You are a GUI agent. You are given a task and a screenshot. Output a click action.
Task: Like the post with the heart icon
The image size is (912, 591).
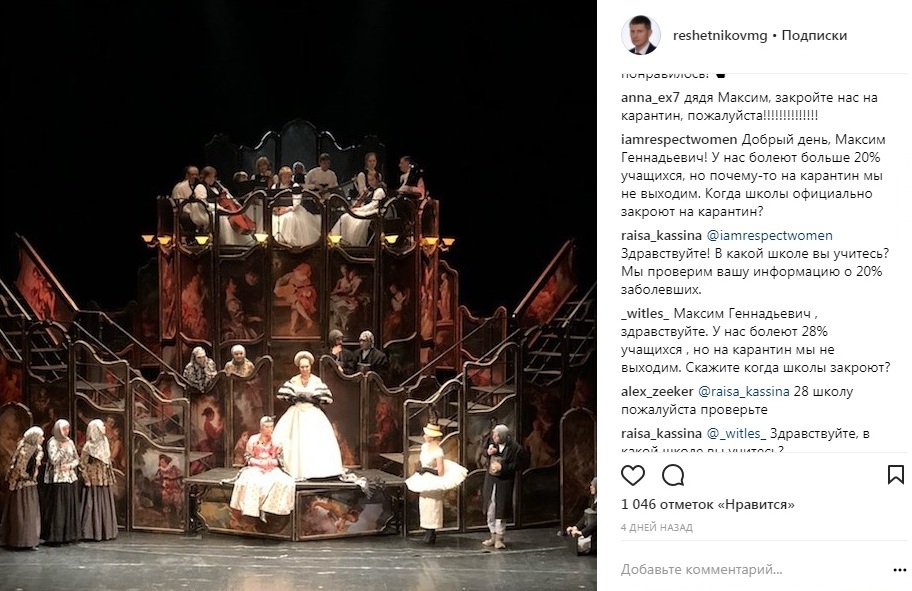[x=633, y=475]
